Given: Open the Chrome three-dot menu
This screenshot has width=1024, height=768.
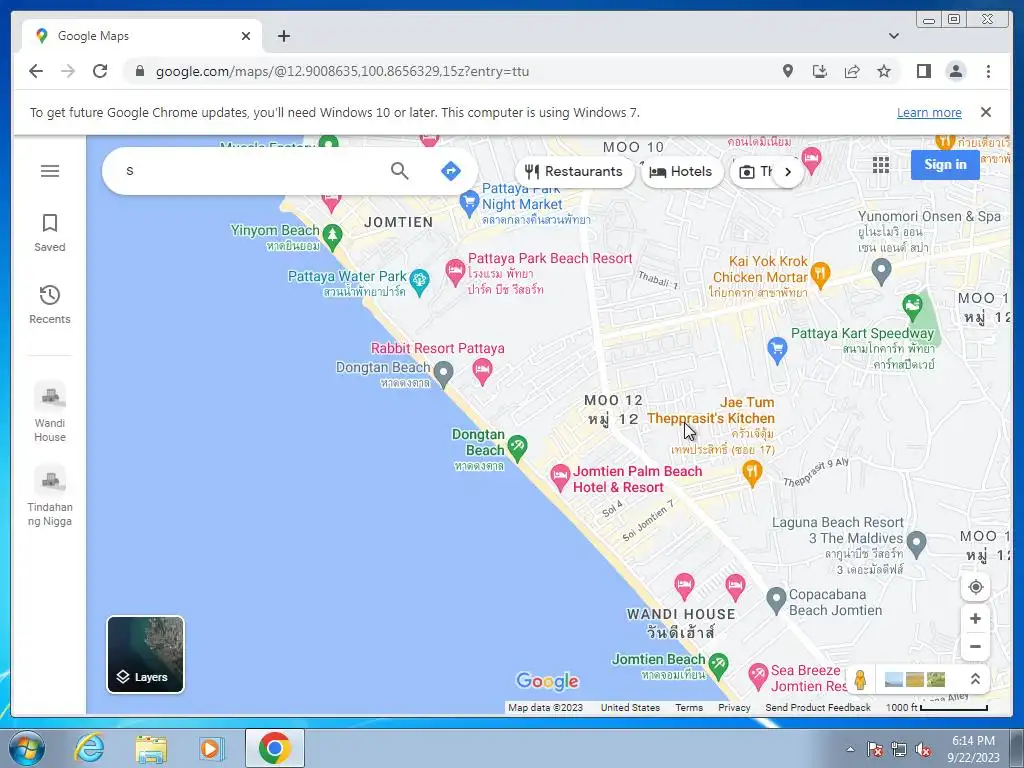Looking at the screenshot, I should 988,71.
